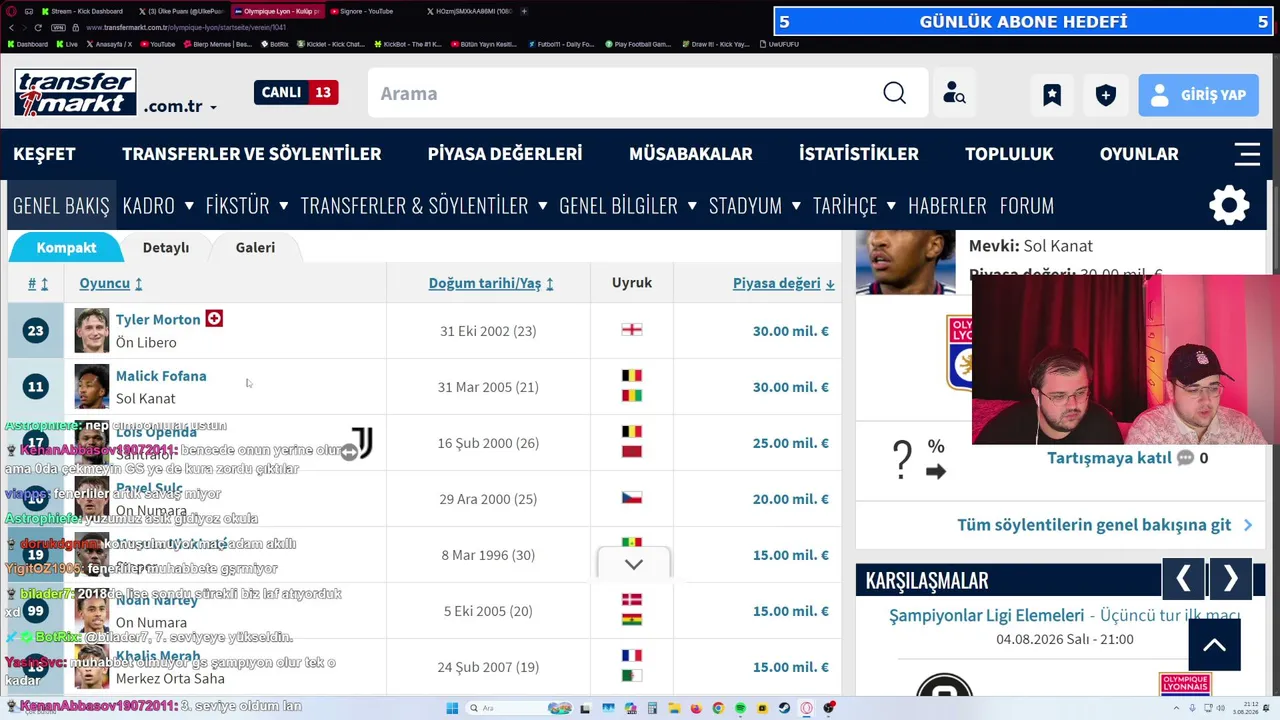Click the Juventus crest next to Lois Openda
This screenshot has height=720, width=1280.
362,443
